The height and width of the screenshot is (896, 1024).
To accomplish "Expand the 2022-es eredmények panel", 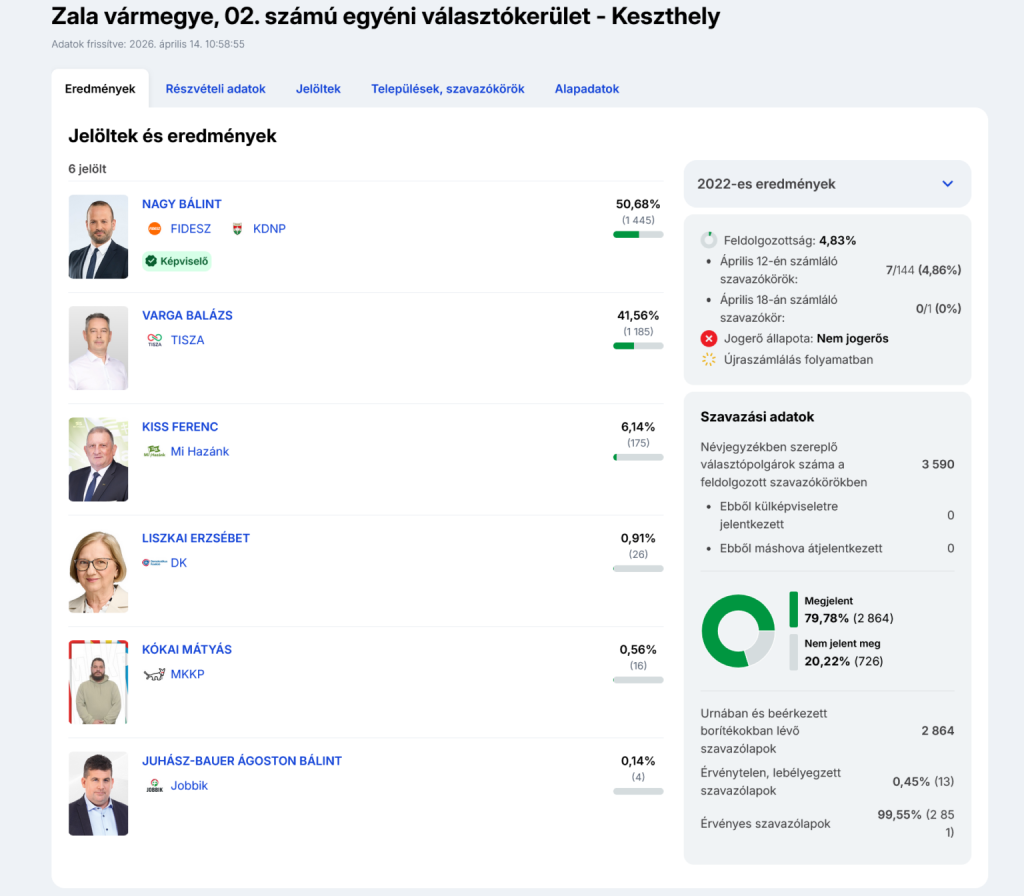I will 766,184.
